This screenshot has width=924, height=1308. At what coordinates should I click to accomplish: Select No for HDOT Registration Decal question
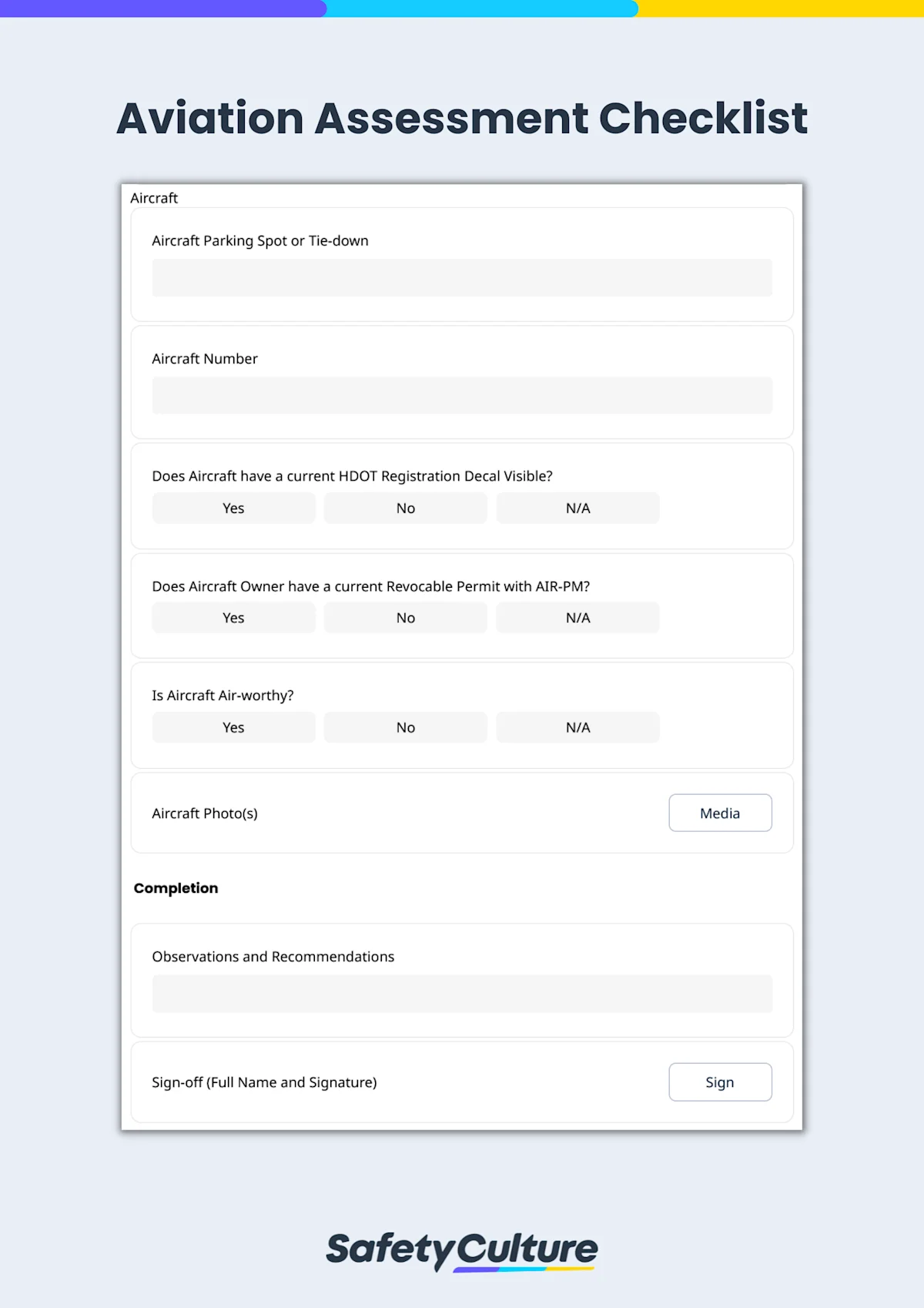click(x=405, y=508)
